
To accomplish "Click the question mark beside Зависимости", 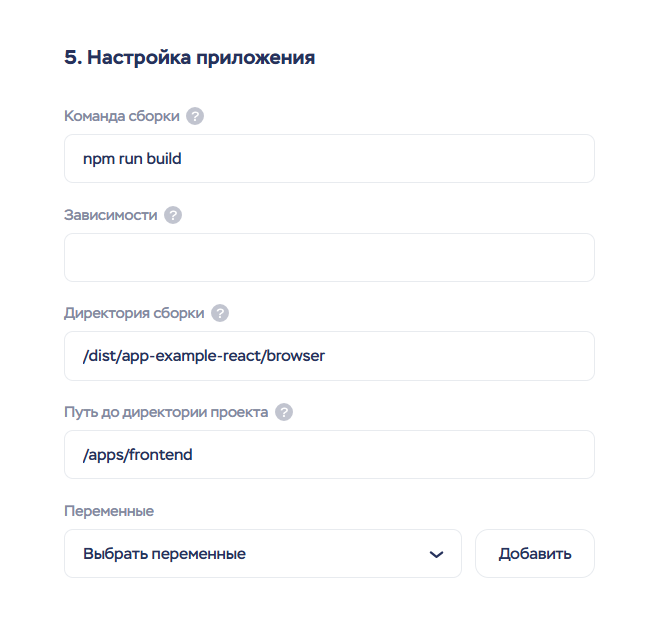I will (173, 215).
